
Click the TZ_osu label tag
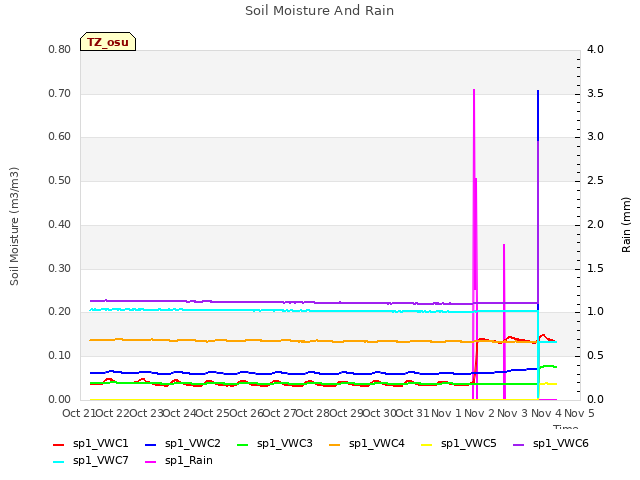[108, 42]
